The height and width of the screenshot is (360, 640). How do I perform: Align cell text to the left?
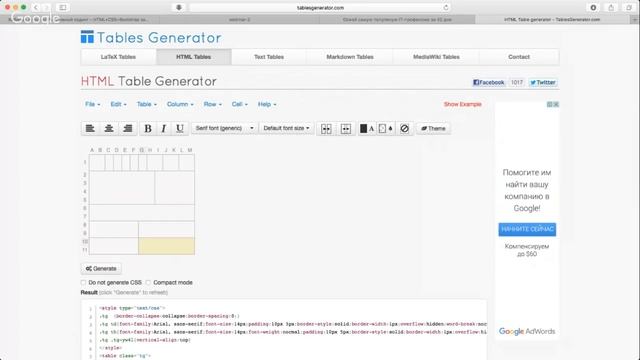click(x=90, y=129)
